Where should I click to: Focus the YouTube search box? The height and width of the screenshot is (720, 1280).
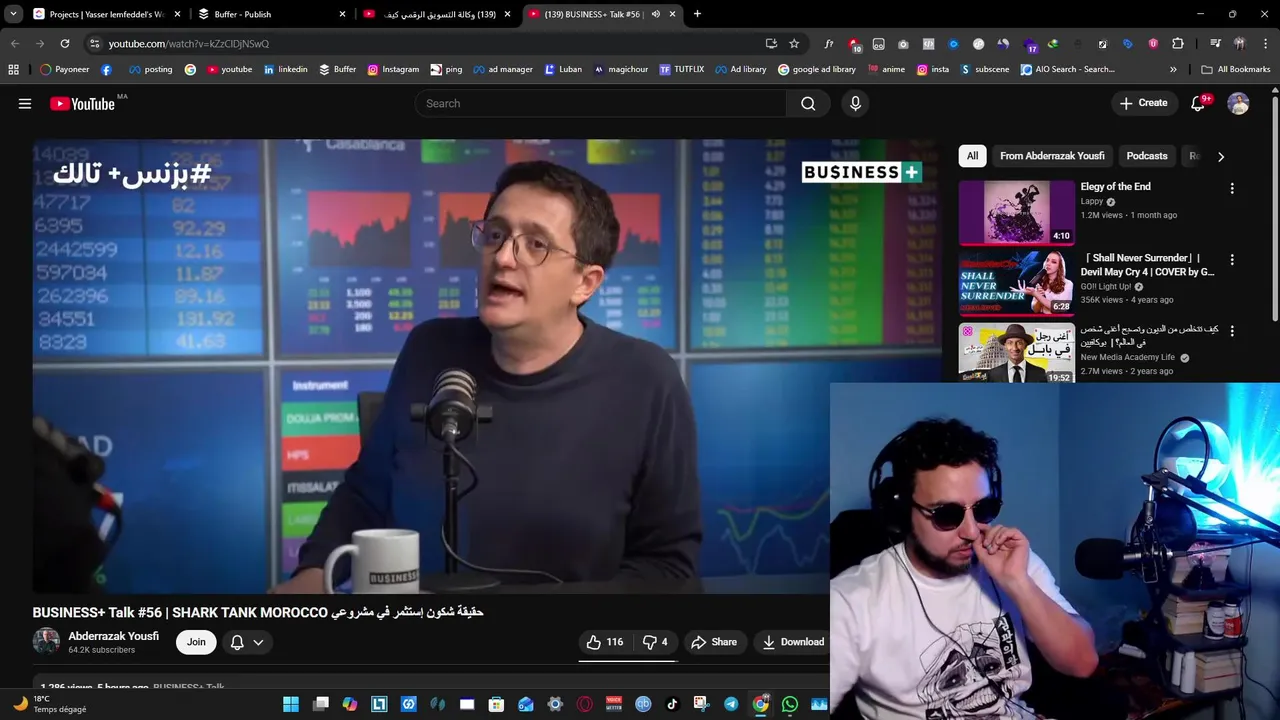pos(600,103)
